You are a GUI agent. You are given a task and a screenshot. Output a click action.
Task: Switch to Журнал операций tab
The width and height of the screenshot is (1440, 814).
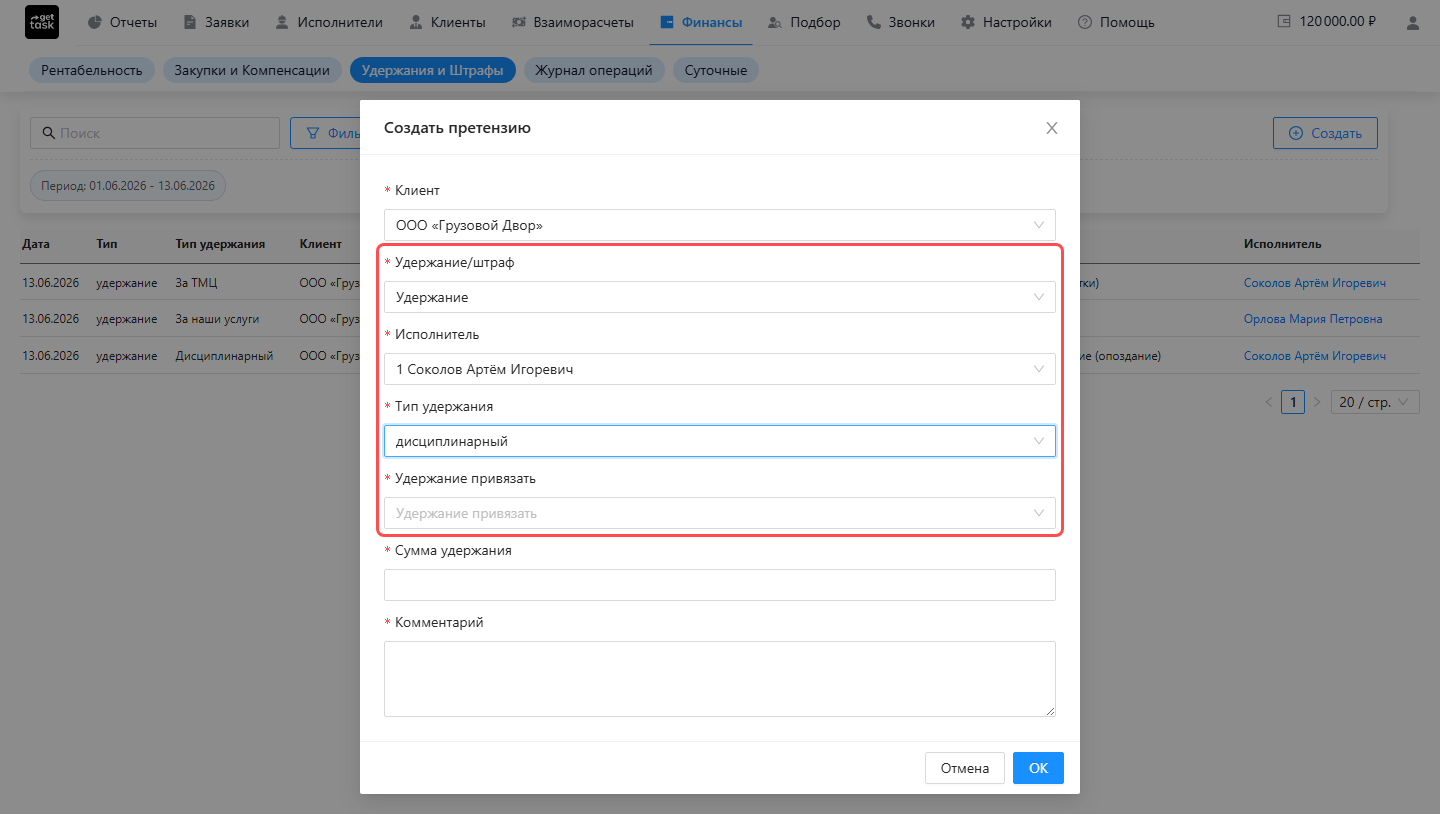[594, 70]
